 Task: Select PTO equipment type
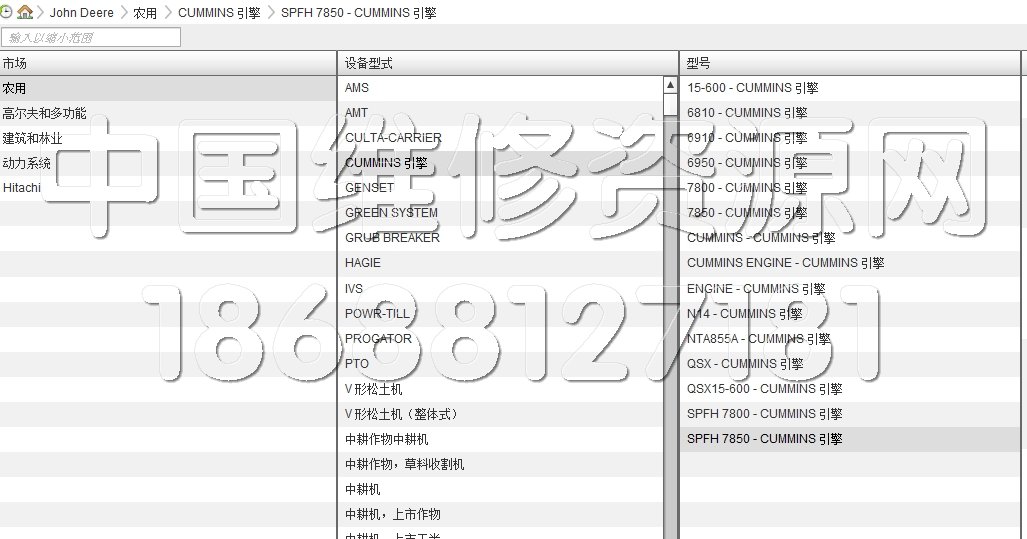click(357, 364)
